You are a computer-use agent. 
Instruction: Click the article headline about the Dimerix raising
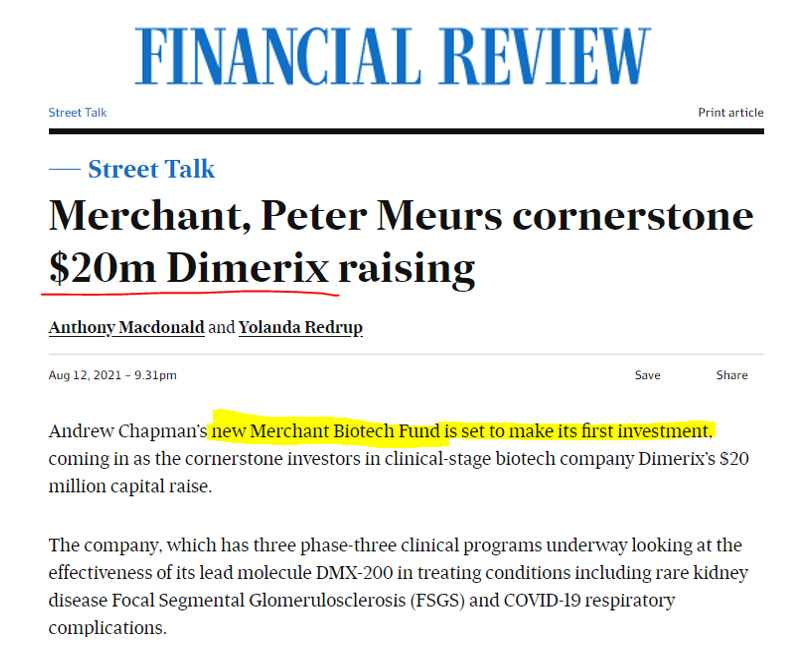point(401,242)
